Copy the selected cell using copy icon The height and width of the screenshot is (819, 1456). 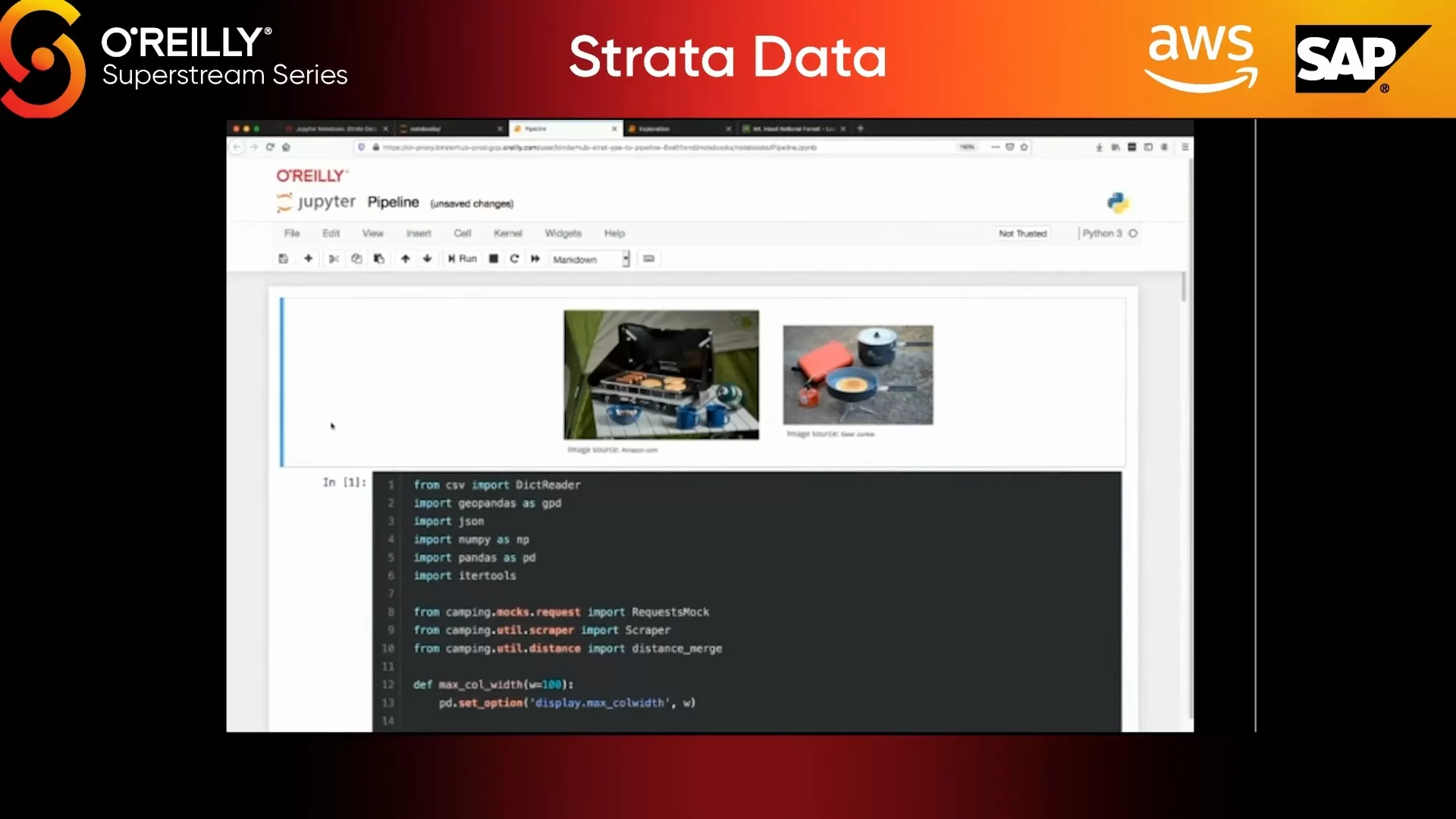(356, 259)
